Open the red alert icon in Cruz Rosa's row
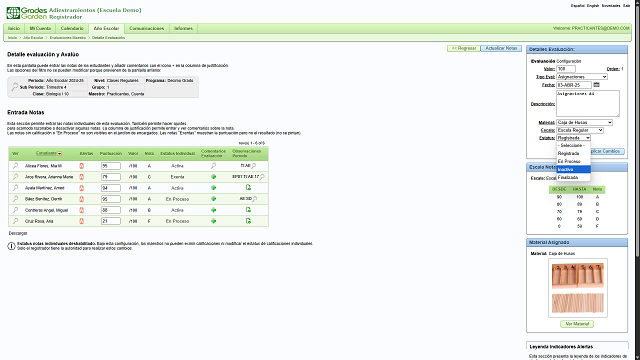The height and width of the screenshot is (360, 640). [x=81, y=221]
